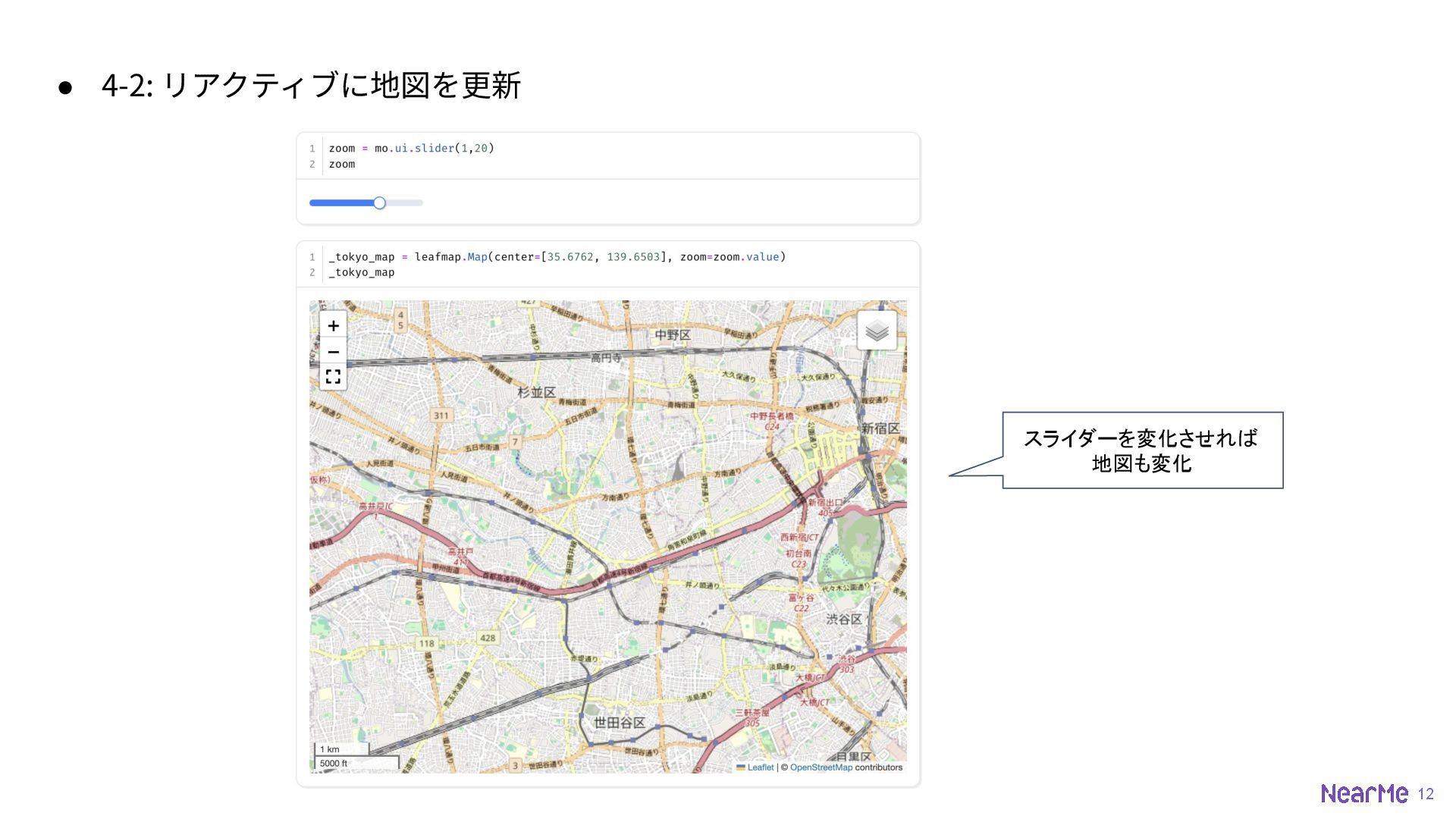Click the 新宿区 label on the map
This screenshot has height=819, width=1456.
click(x=880, y=428)
